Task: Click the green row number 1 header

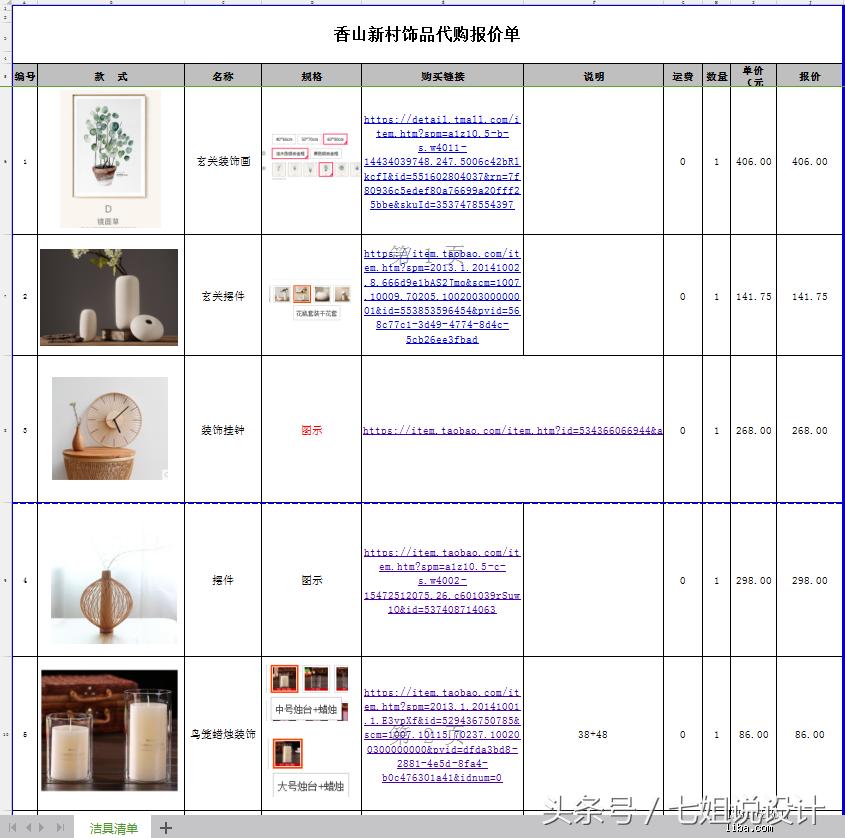Action: pyautogui.click(x=5, y=160)
